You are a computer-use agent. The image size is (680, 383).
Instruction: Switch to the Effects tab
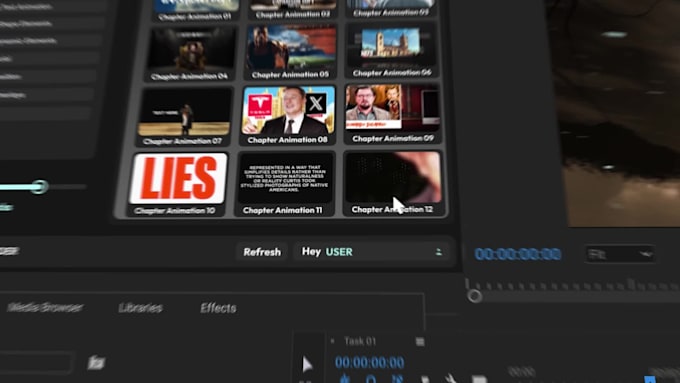(x=218, y=308)
